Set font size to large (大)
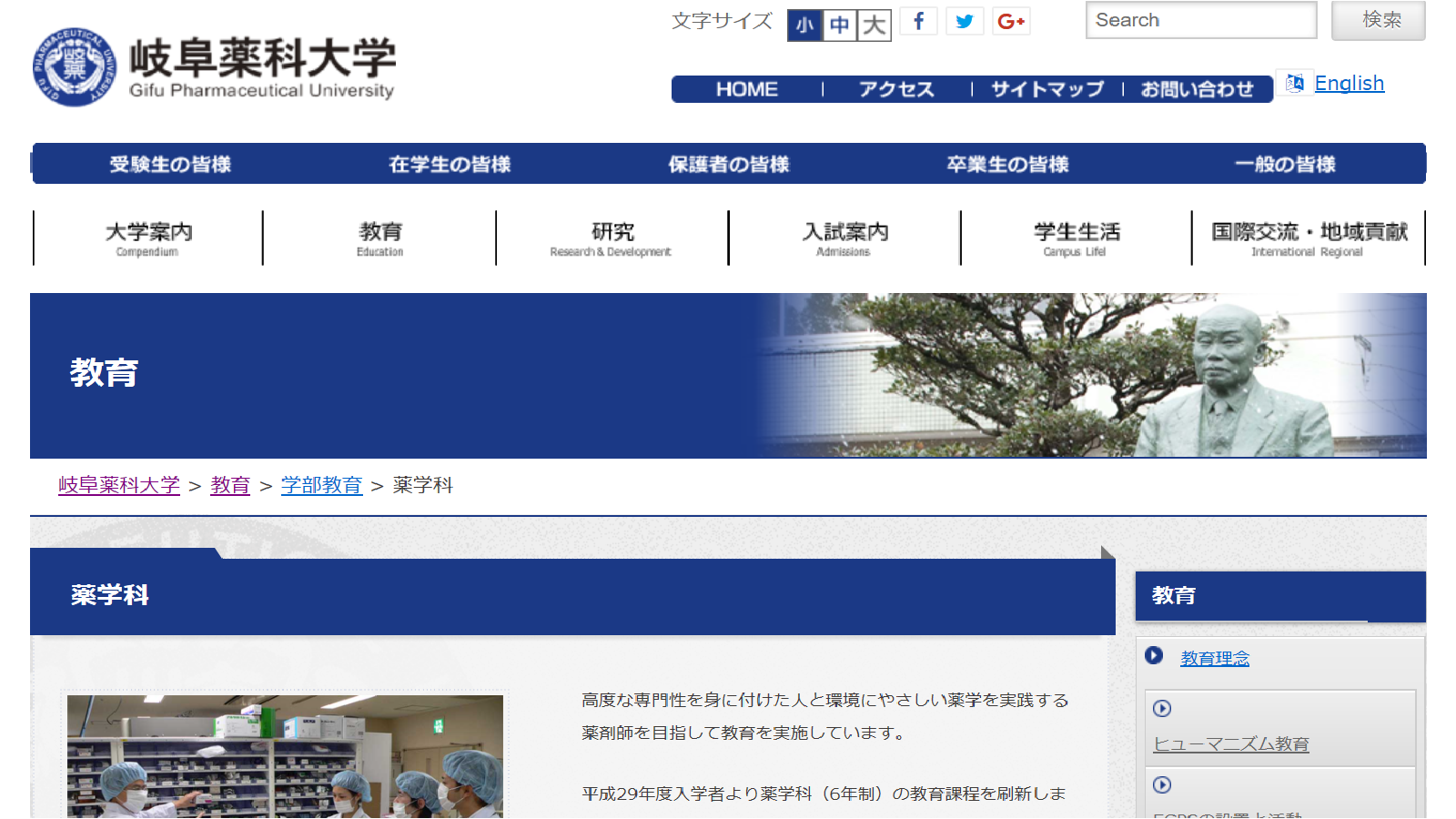The height and width of the screenshot is (819, 1456). point(874,25)
